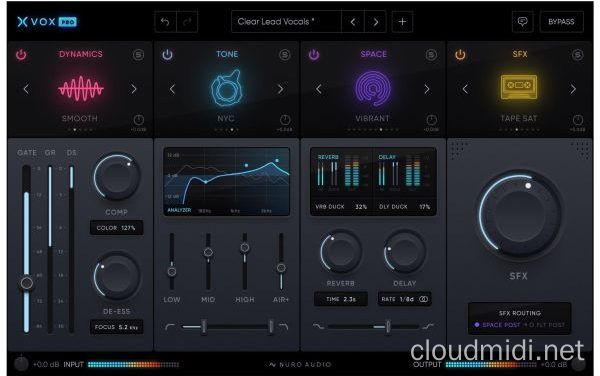Click the AIR+ tone slider
Image resolution: width=600 pixels, height=376 pixels.
[281, 262]
